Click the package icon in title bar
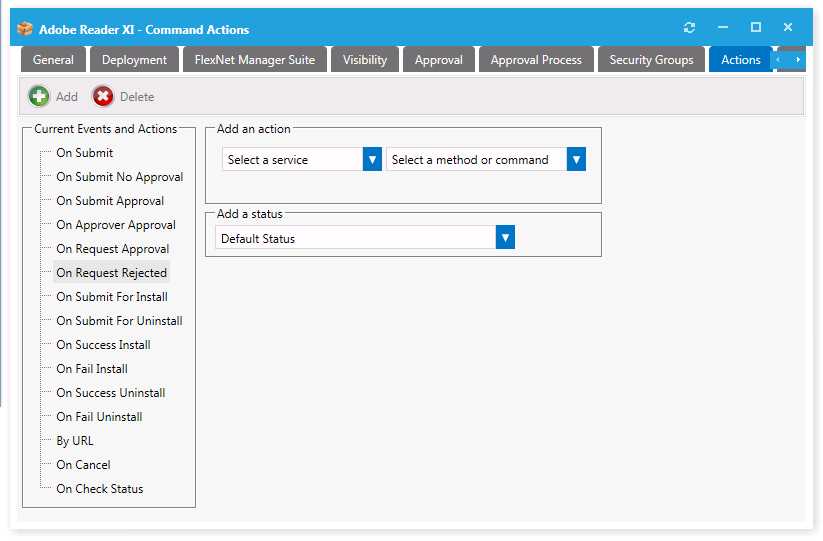 [x=26, y=29]
